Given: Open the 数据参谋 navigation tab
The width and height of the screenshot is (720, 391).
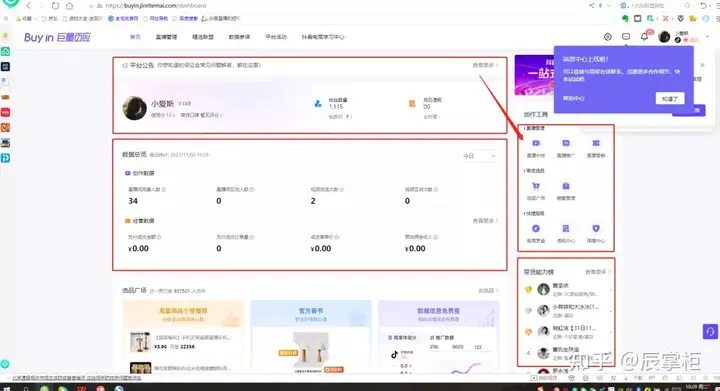Looking at the screenshot, I should [x=239, y=37].
